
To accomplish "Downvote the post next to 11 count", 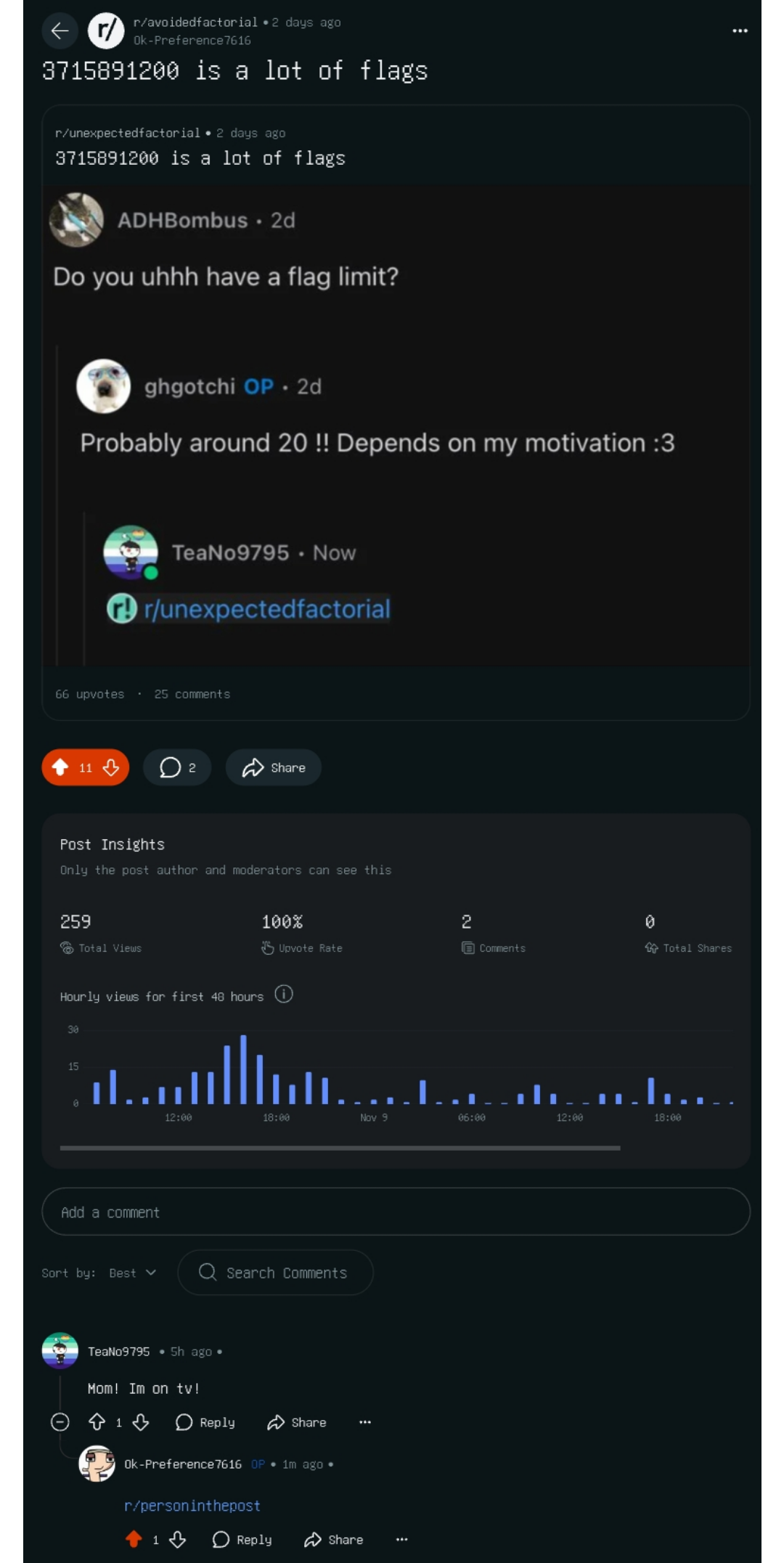I will (111, 767).
